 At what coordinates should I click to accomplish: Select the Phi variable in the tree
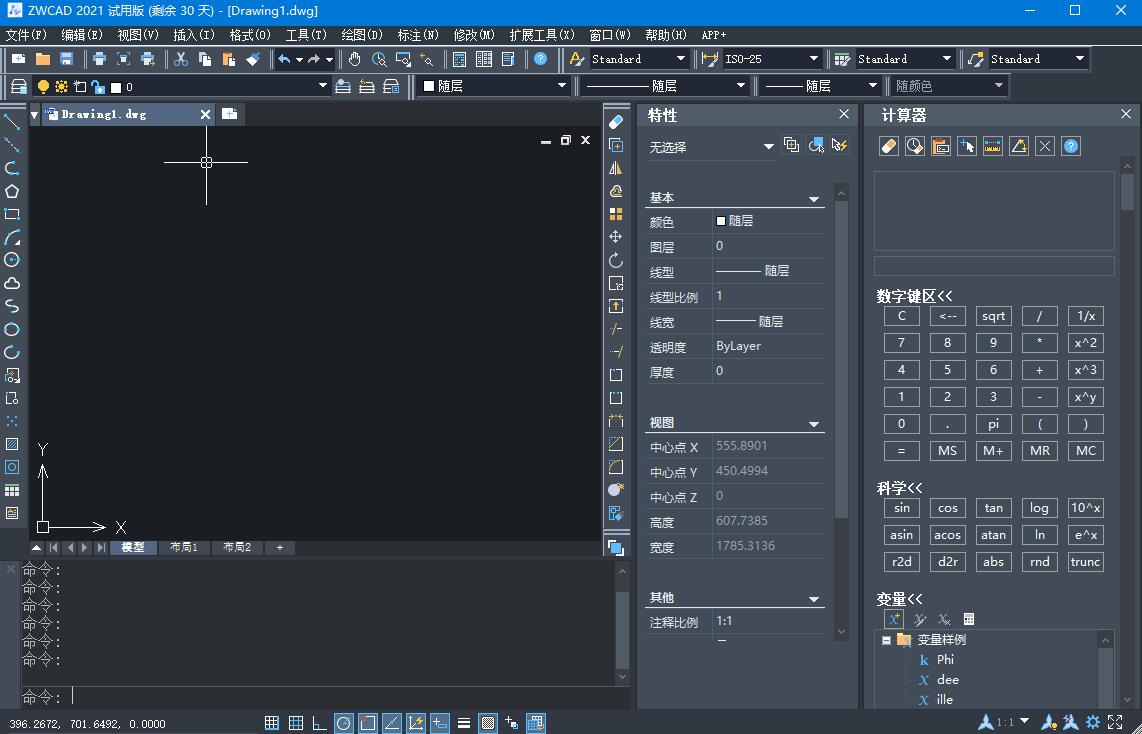pyautogui.click(x=945, y=660)
